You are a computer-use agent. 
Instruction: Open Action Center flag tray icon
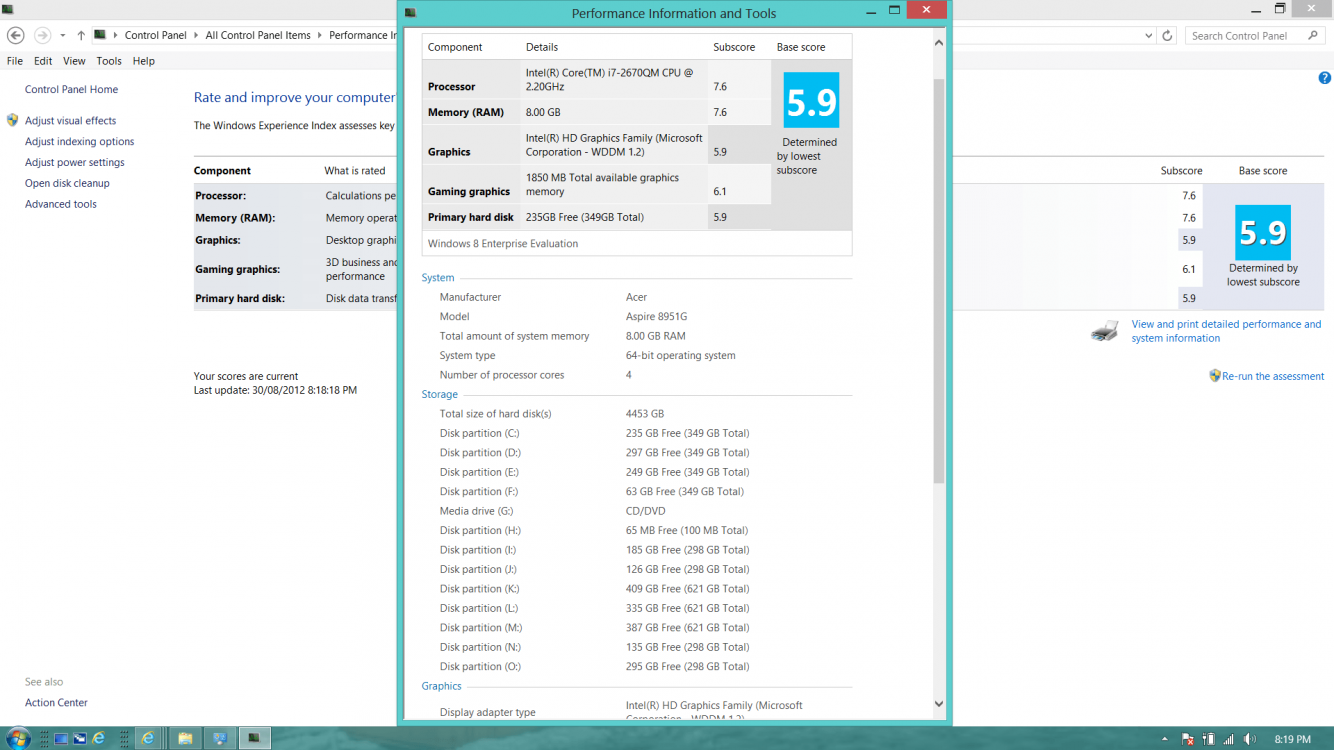click(1188, 739)
